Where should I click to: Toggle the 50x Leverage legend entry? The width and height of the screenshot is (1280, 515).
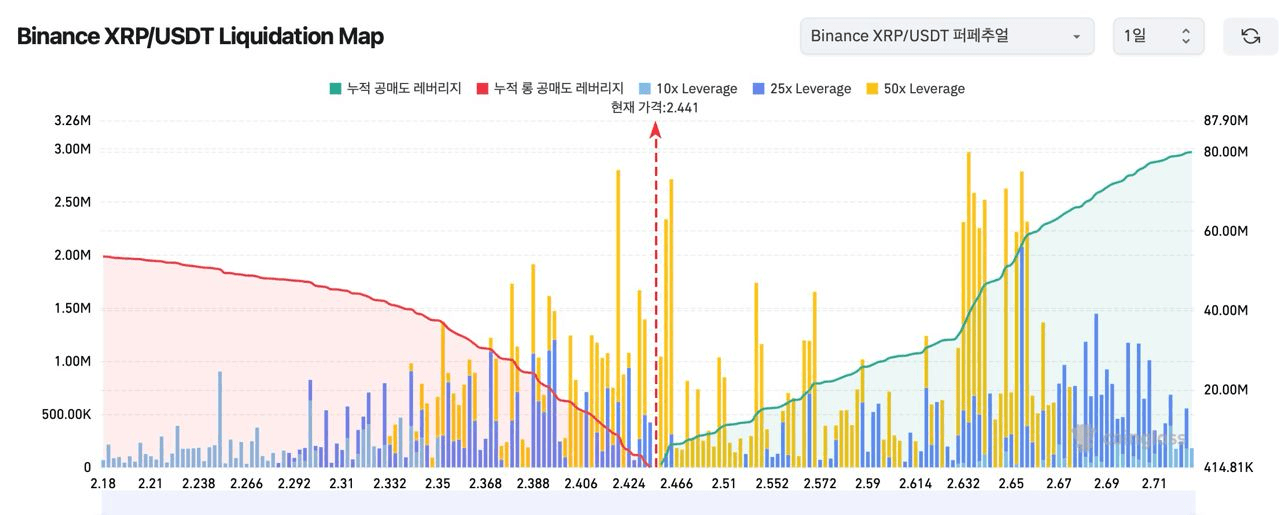tap(915, 88)
